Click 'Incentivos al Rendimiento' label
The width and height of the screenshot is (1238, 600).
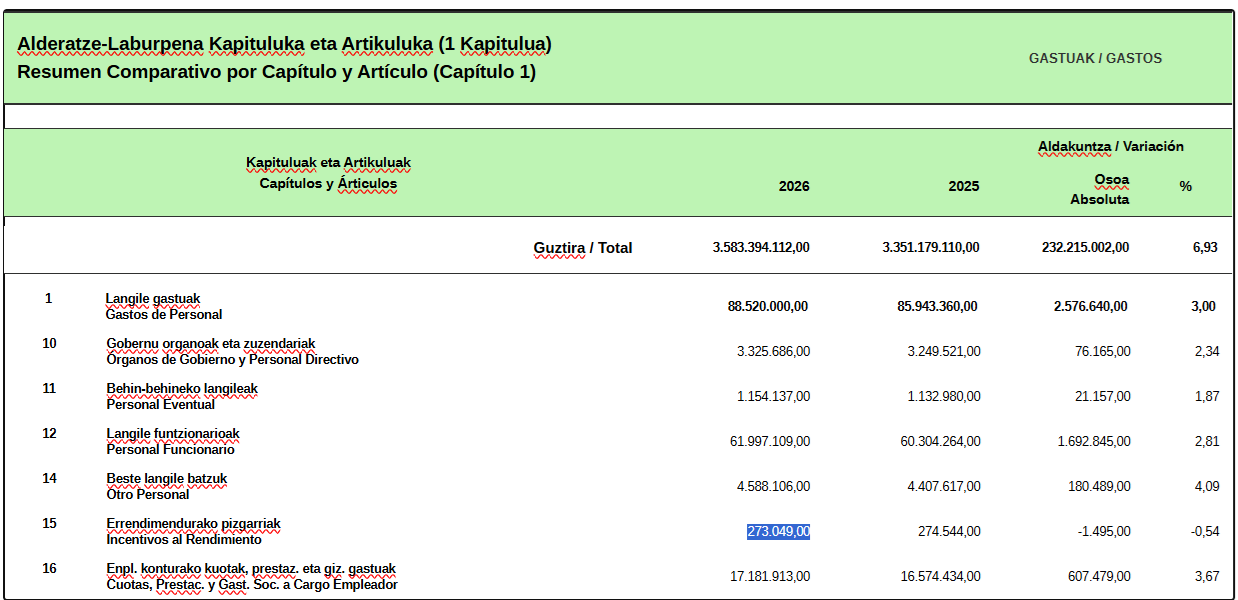click(x=184, y=540)
